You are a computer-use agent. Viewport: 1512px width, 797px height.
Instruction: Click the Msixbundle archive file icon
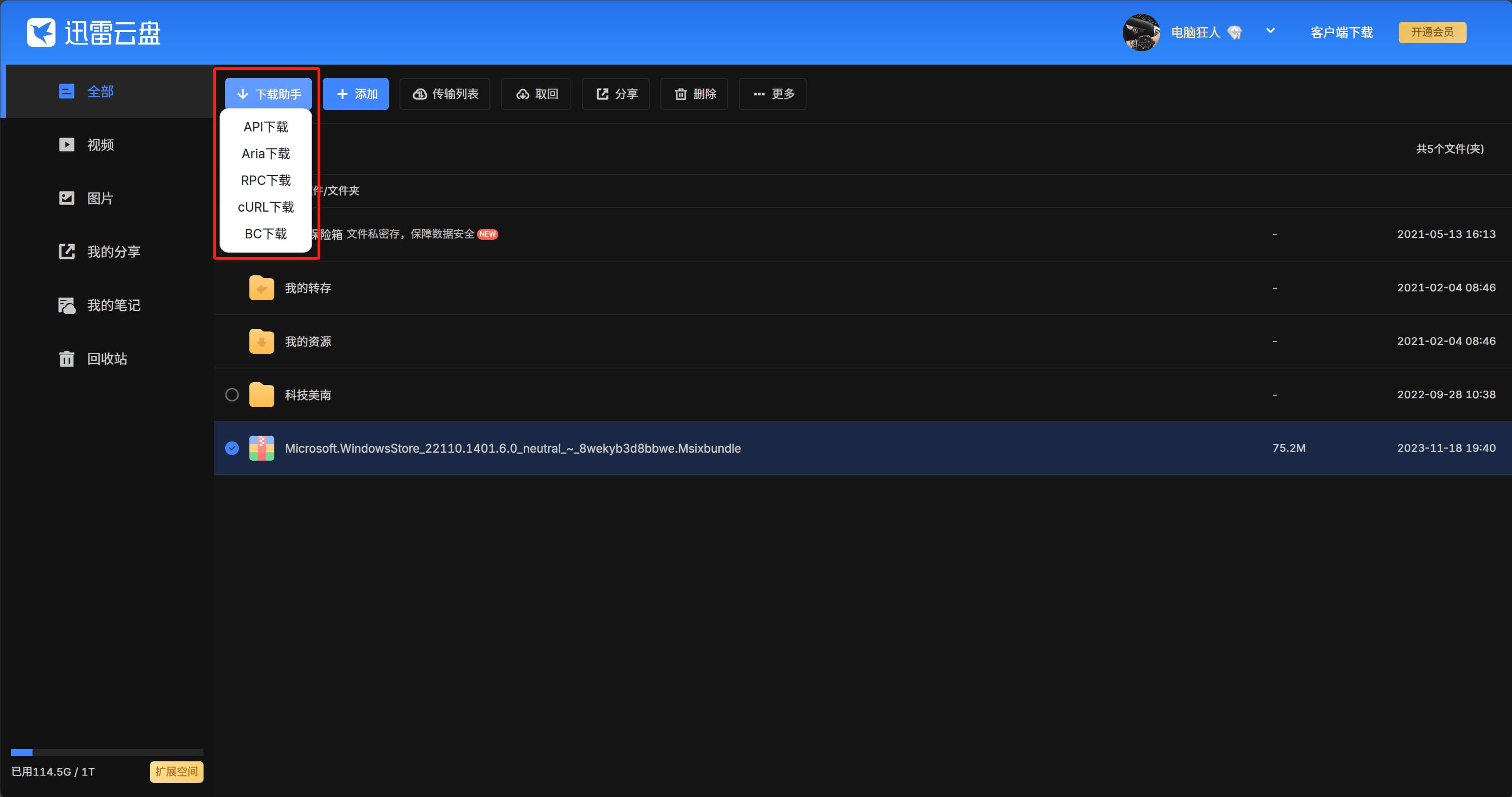tap(262, 448)
